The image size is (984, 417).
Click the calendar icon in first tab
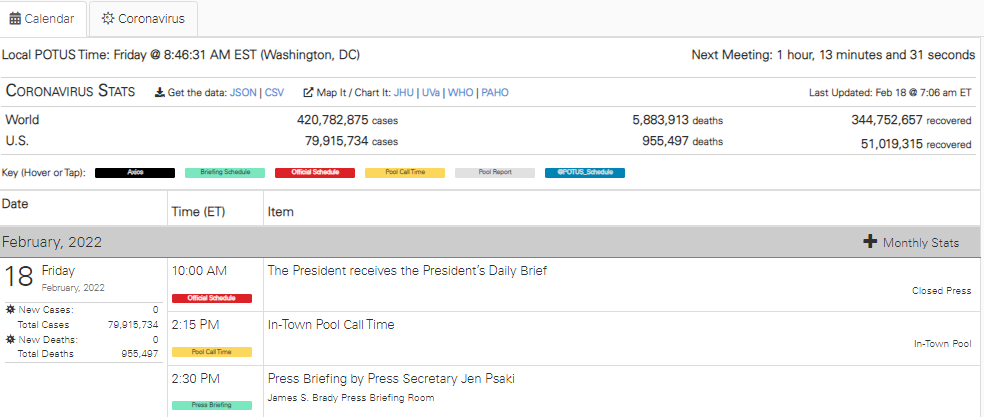pyautogui.click(x=16, y=18)
